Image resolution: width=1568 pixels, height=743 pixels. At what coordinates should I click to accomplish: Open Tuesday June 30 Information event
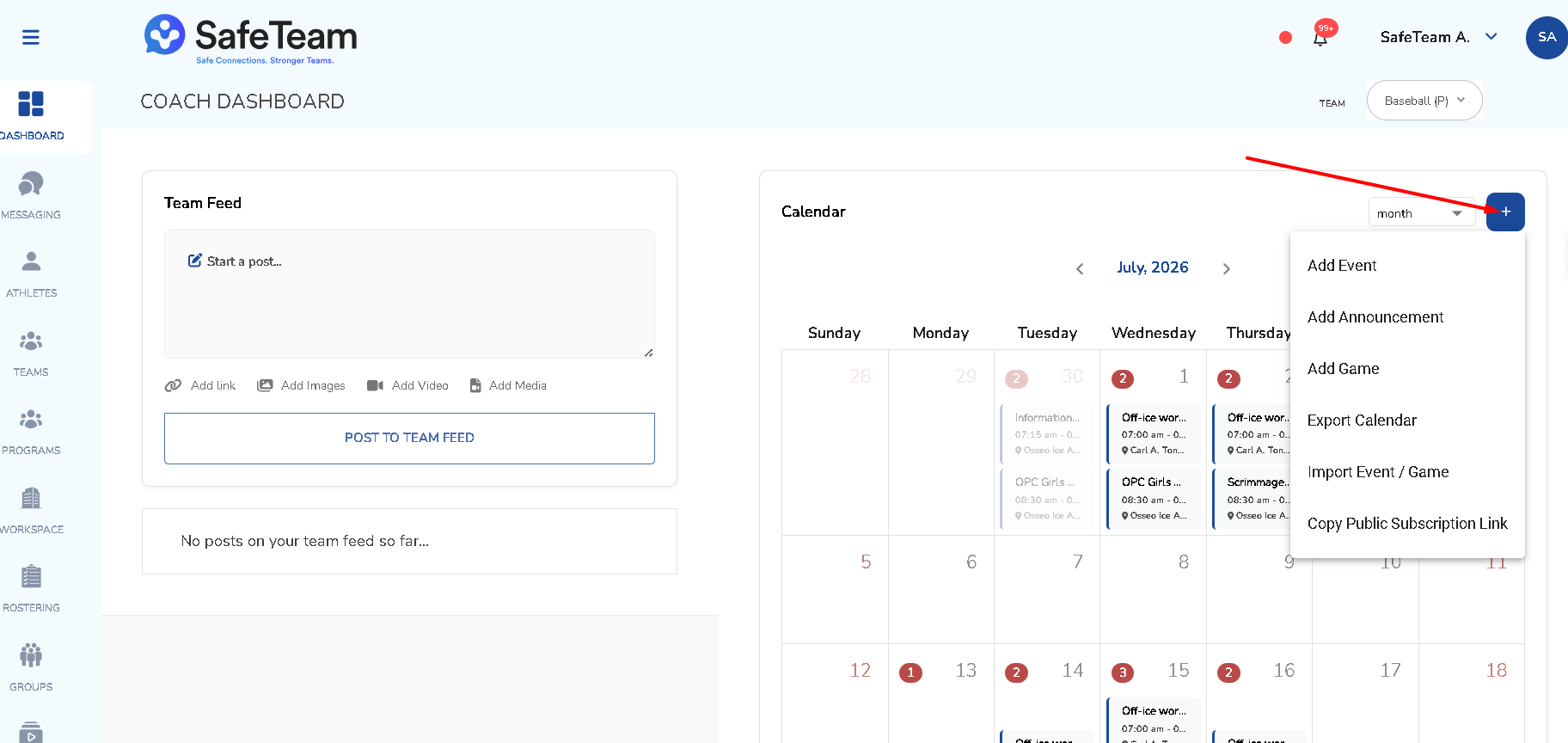1047,433
